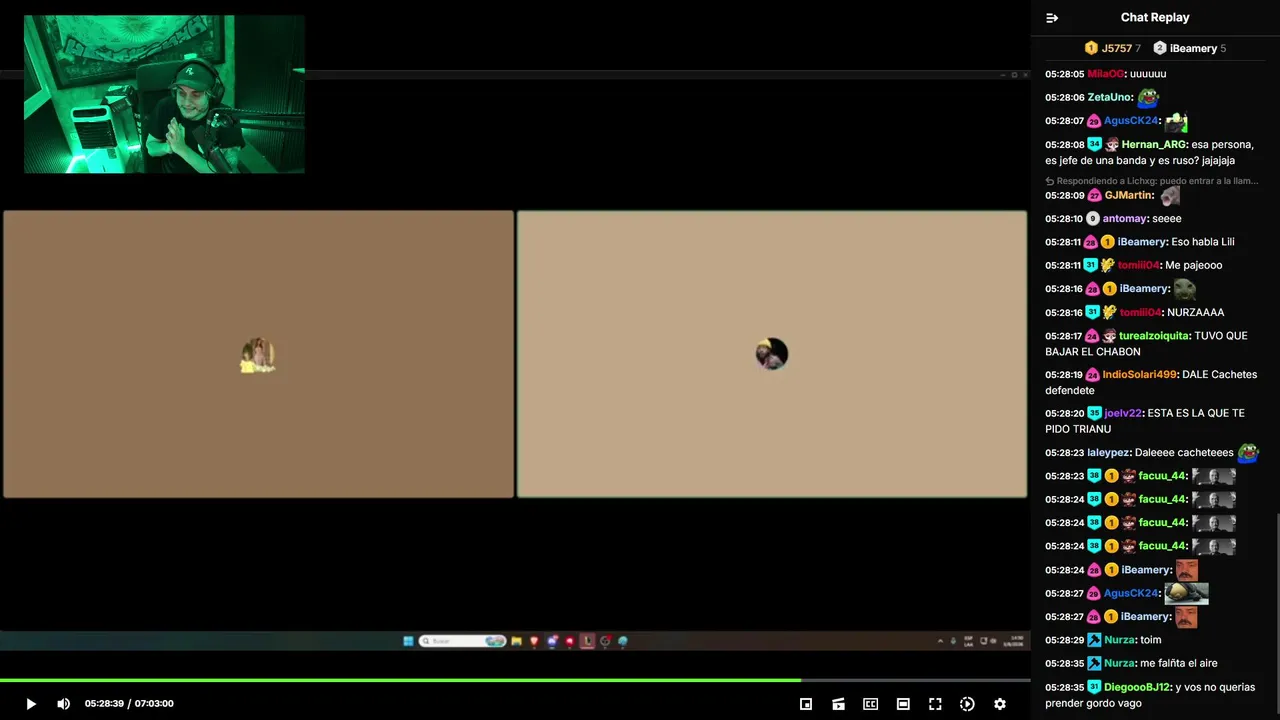Click the Chat Replay header title

[1155, 17]
